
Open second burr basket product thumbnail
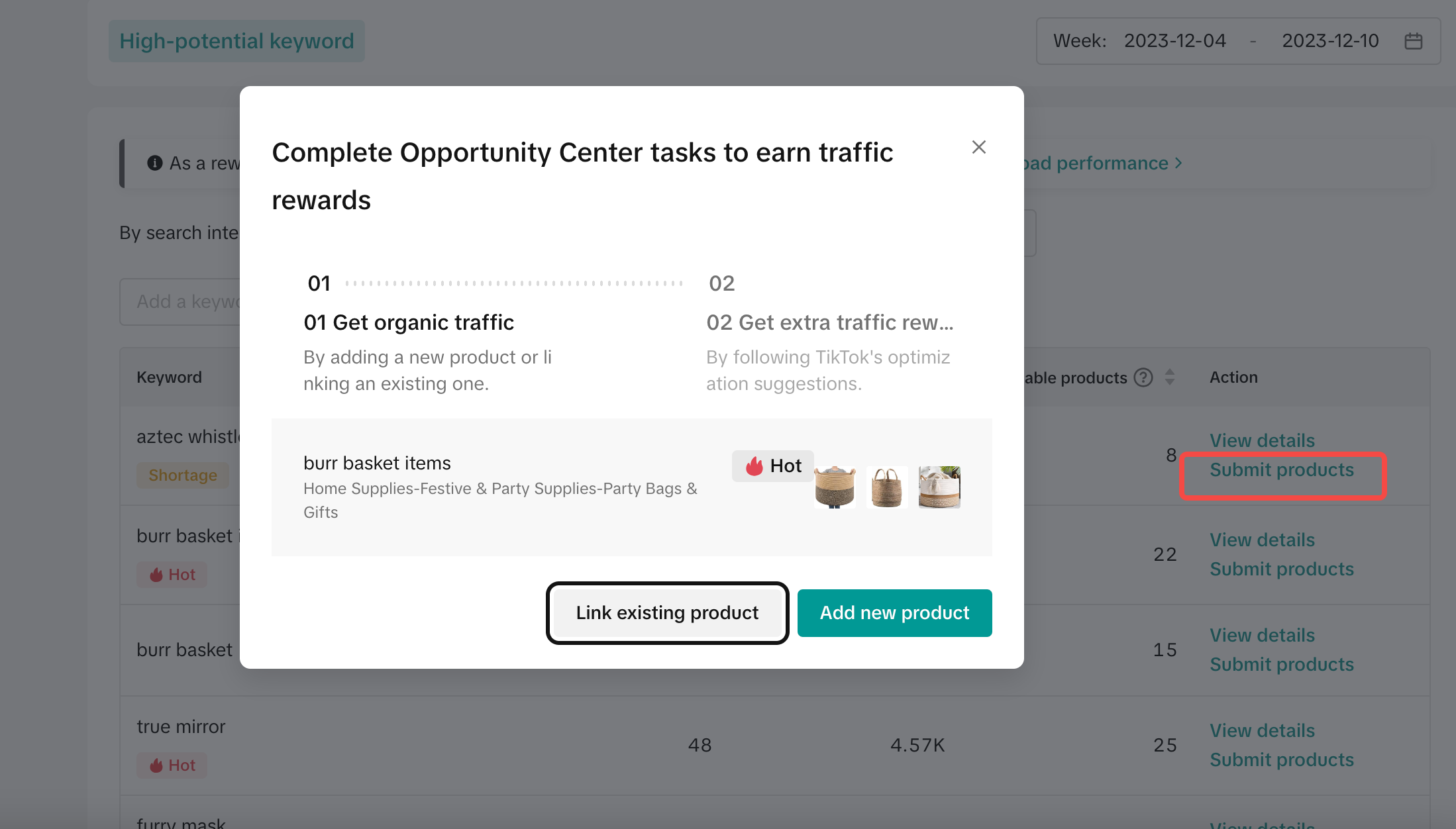coord(887,487)
